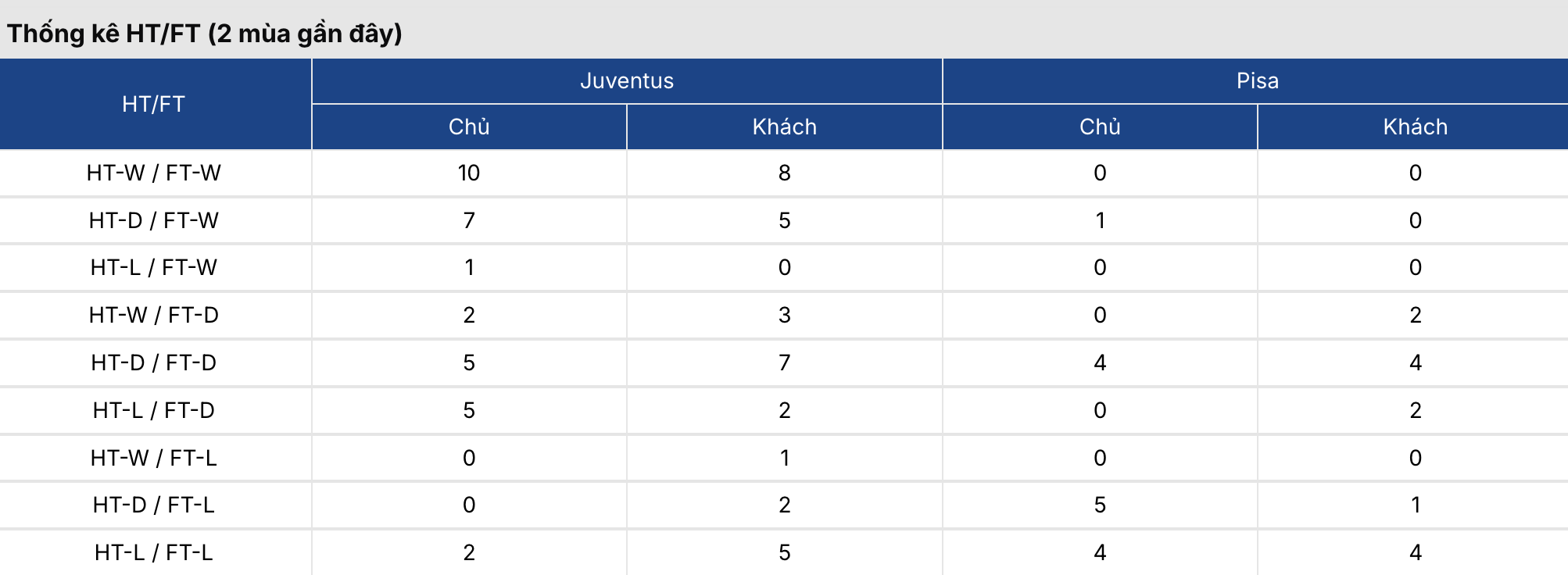The width and height of the screenshot is (1568, 575).
Task: Click the Chủ subheader under Pisa
Action: coord(1100,127)
